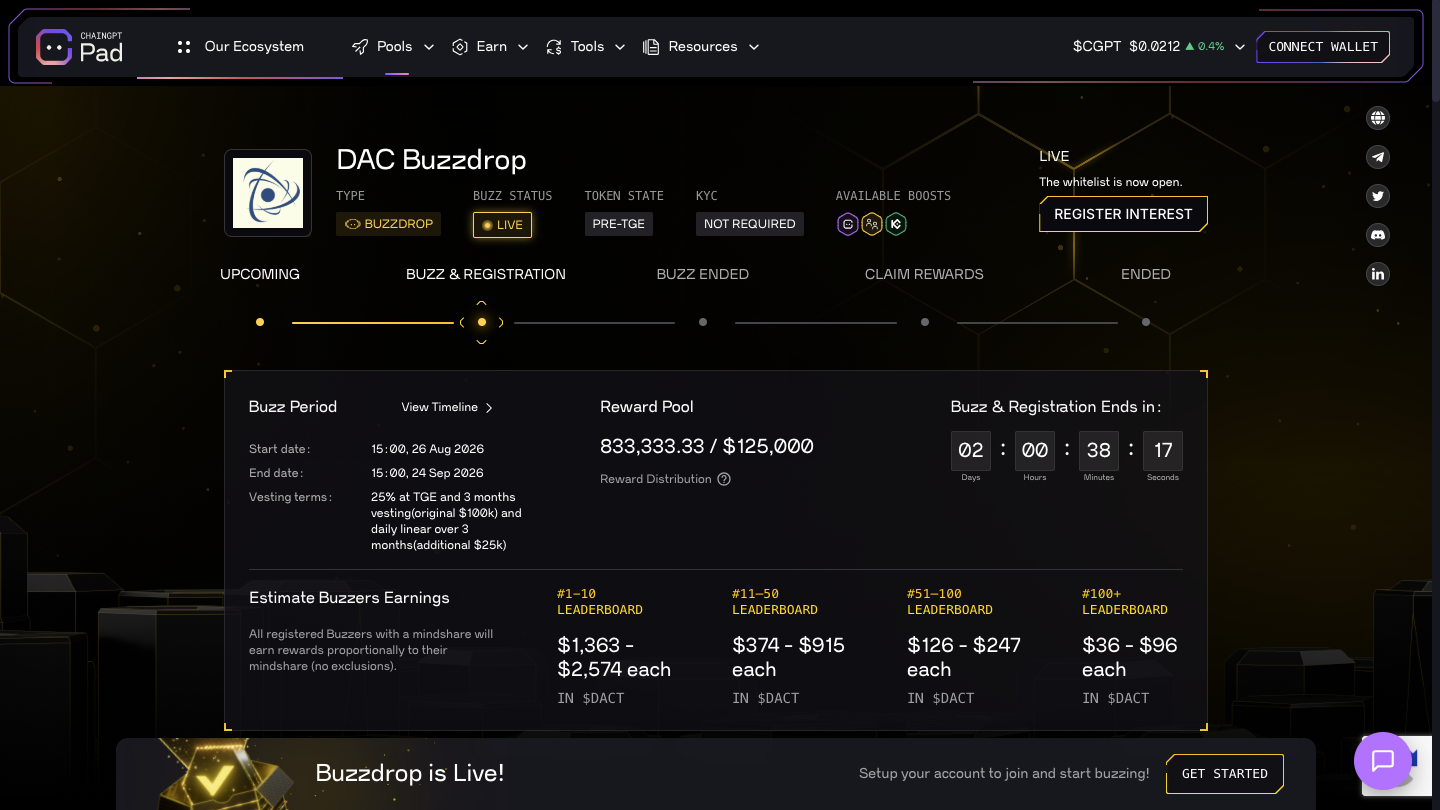Click the active Buzz & Registration timeline marker

coord(482,322)
